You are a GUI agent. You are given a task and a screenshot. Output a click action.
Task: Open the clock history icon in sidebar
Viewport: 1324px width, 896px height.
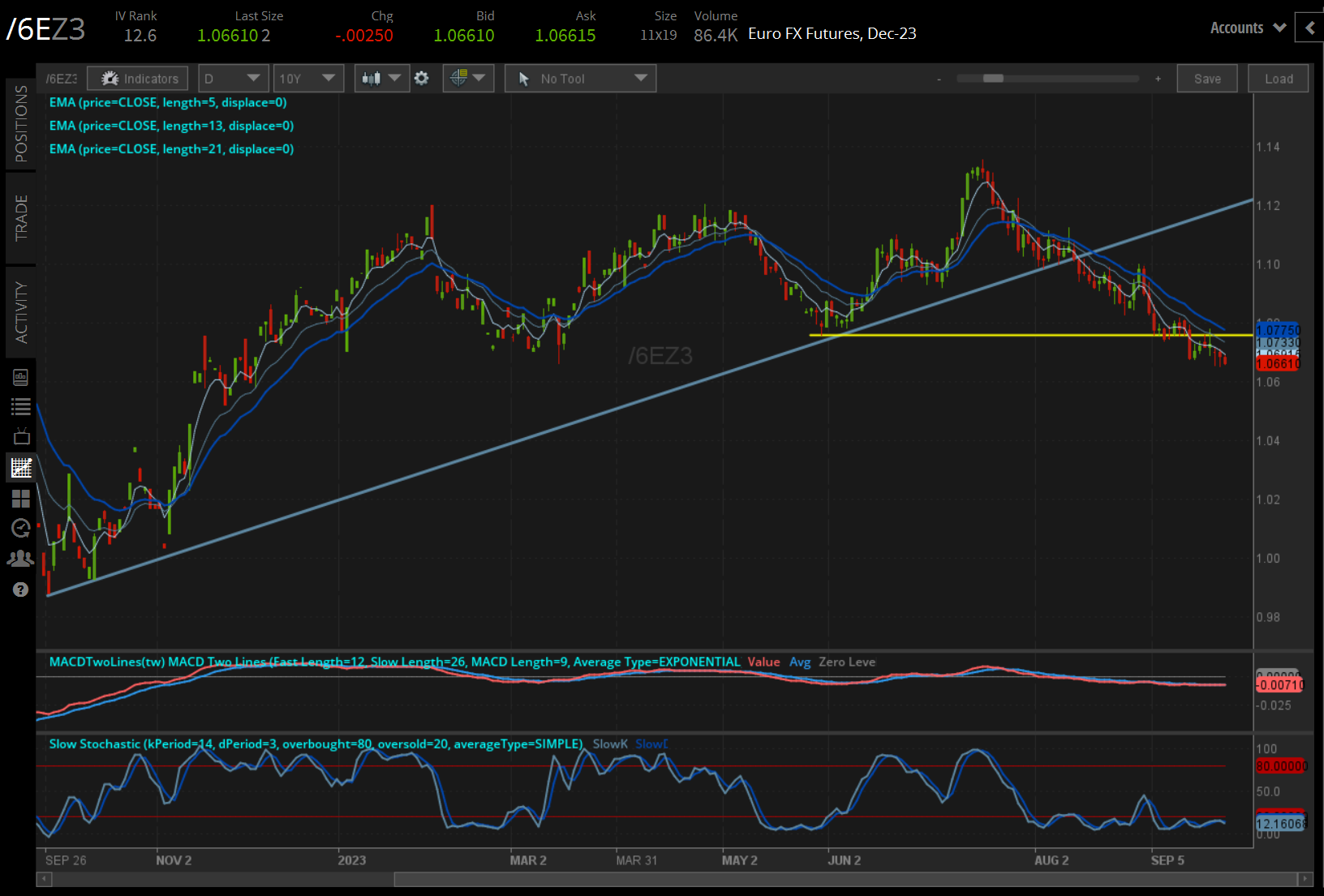click(x=21, y=529)
